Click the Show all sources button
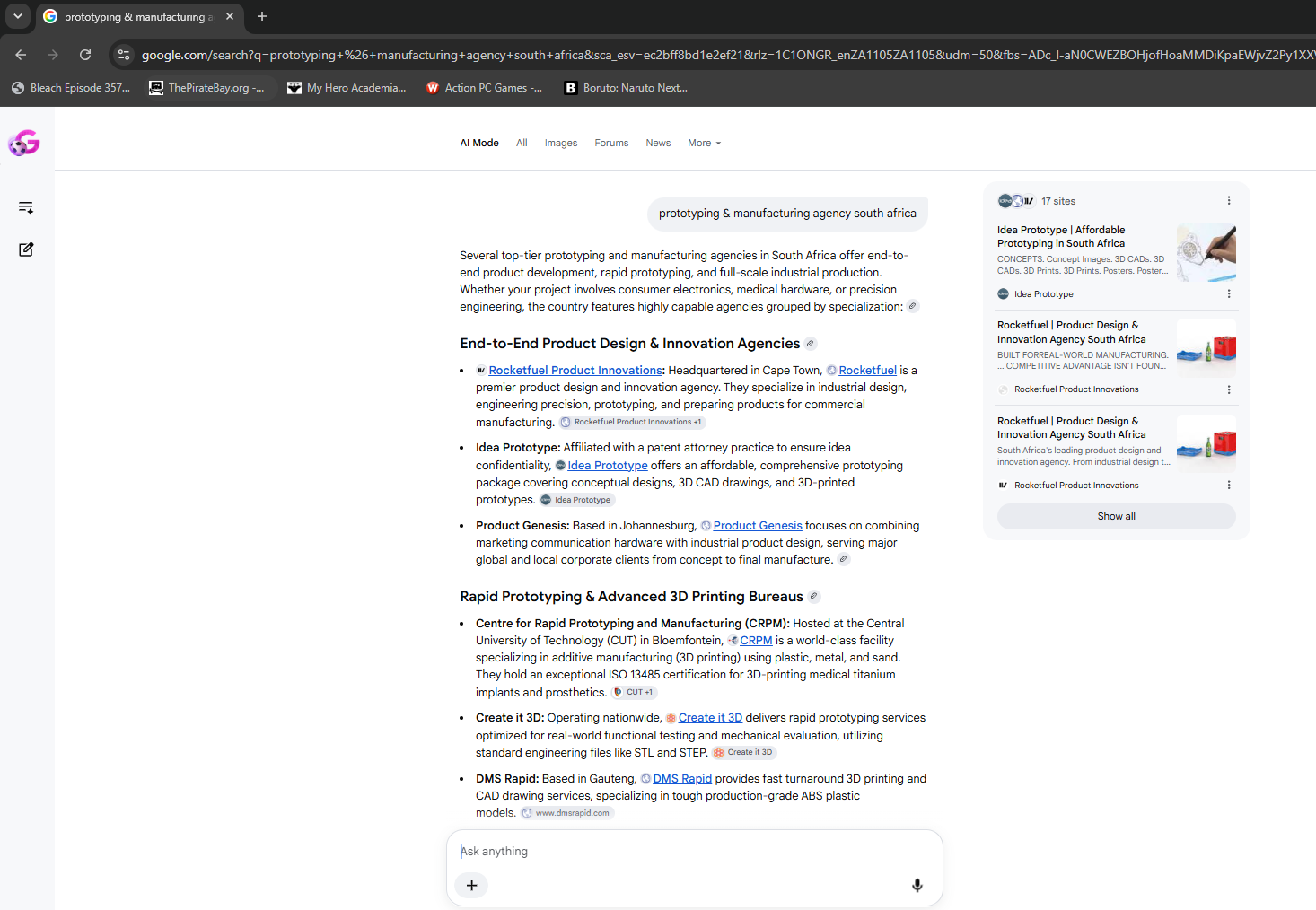This screenshot has width=1316, height=910. [1117, 516]
